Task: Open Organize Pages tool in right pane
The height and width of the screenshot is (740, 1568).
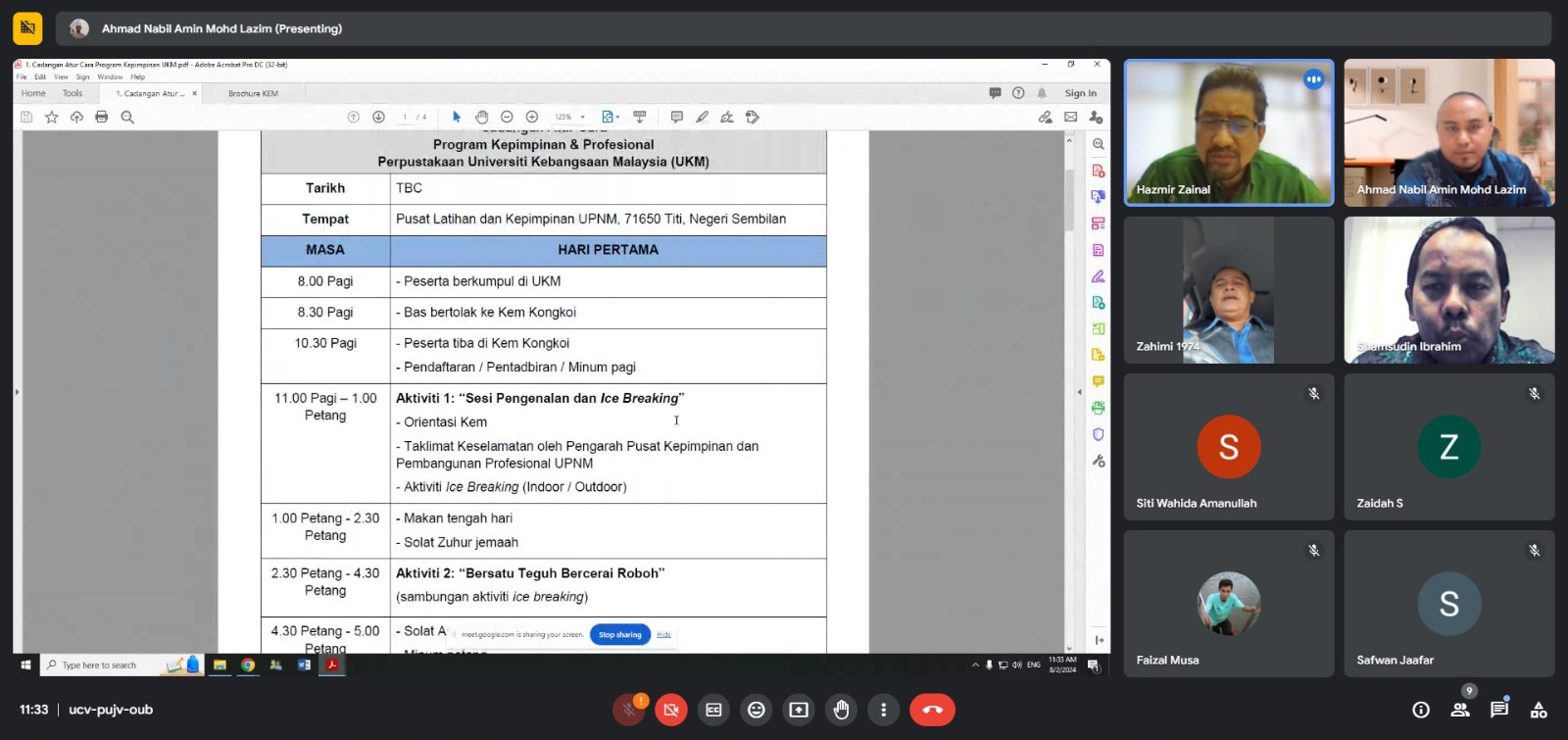Action: click(1099, 223)
